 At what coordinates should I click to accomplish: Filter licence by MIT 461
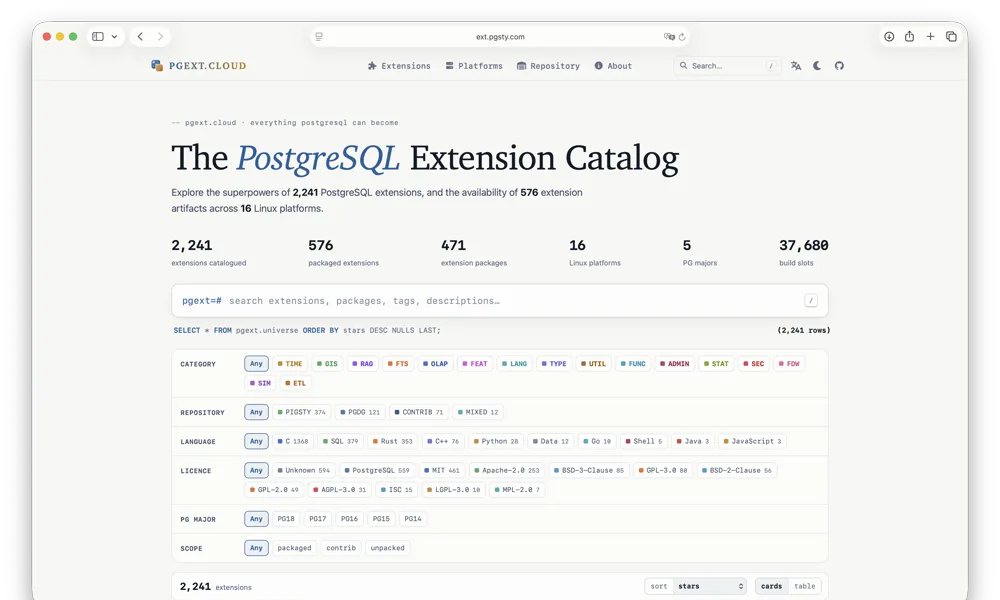click(x=441, y=471)
